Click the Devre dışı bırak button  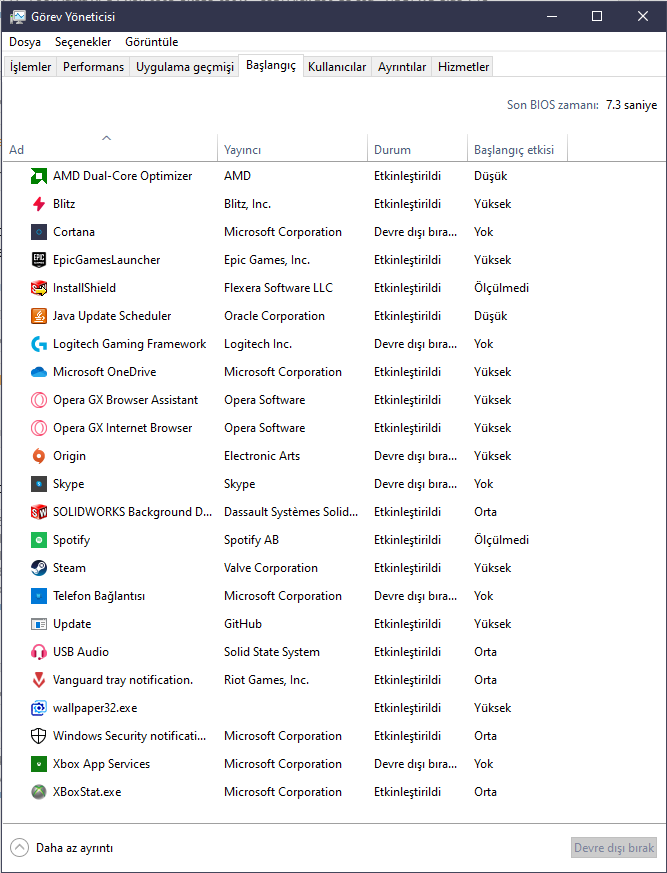coord(614,848)
